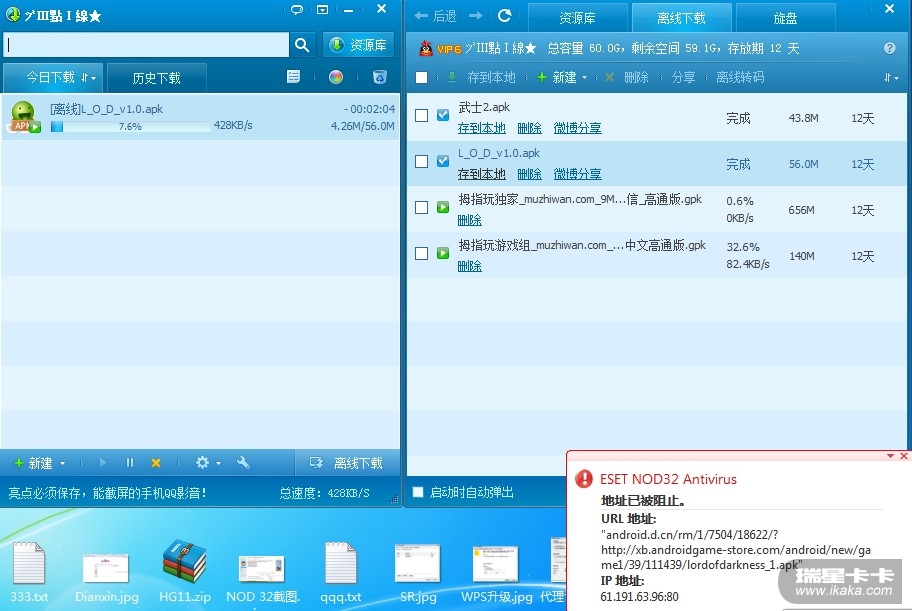Toggle 启动时自动弹出 checkbox
This screenshot has width=912, height=611.
point(418,492)
